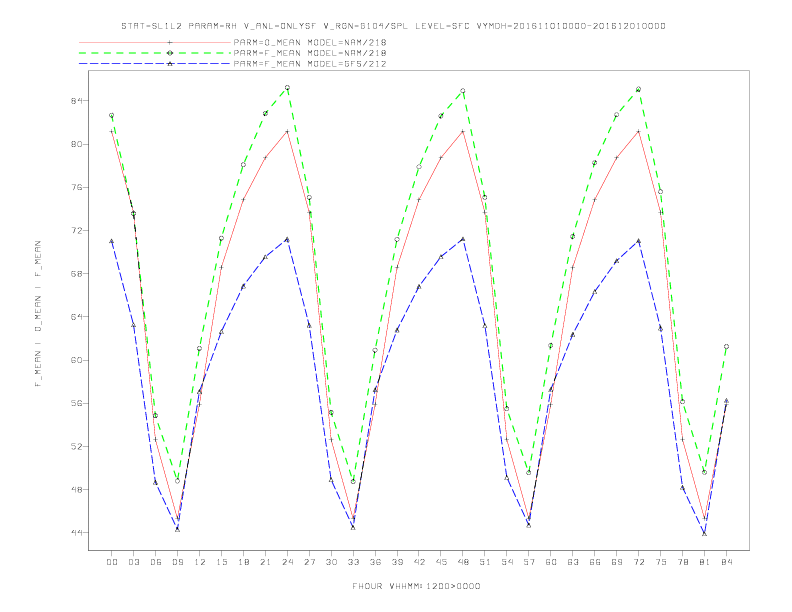Click x-axis tick label 54
The image size is (792, 612).
point(507,562)
